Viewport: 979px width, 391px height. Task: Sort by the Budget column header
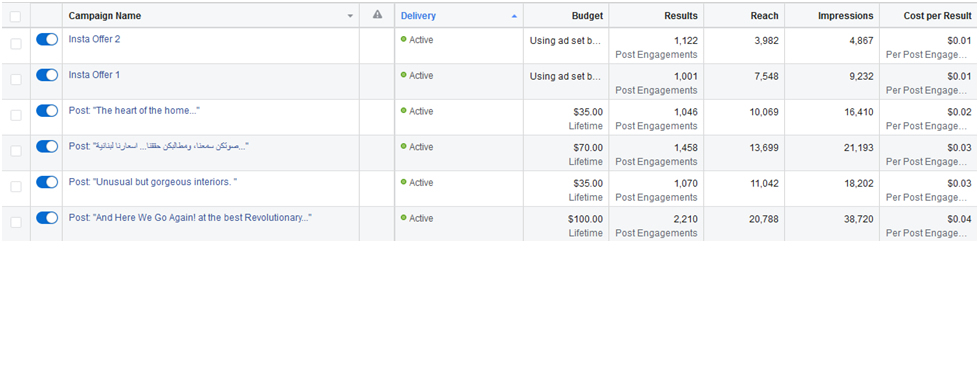point(587,16)
